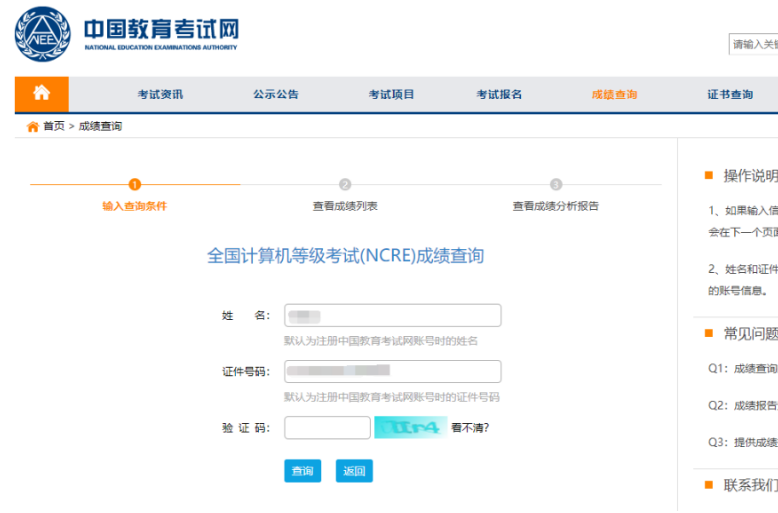Click step 2 circle 查看成绩列表

point(345,185)
